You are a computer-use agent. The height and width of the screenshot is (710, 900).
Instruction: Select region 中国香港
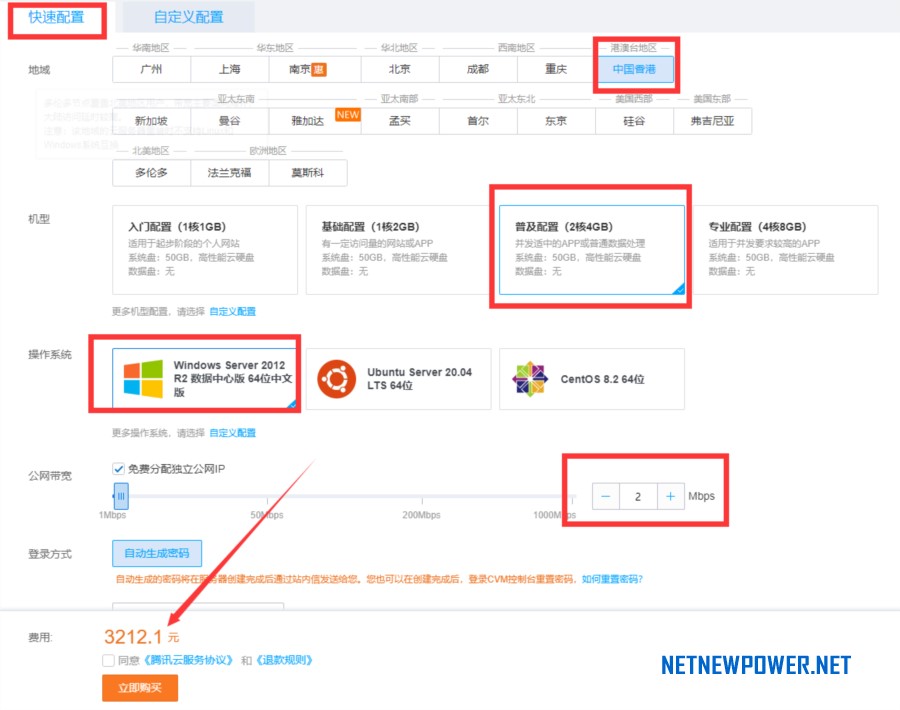click(x=634, y=69)
